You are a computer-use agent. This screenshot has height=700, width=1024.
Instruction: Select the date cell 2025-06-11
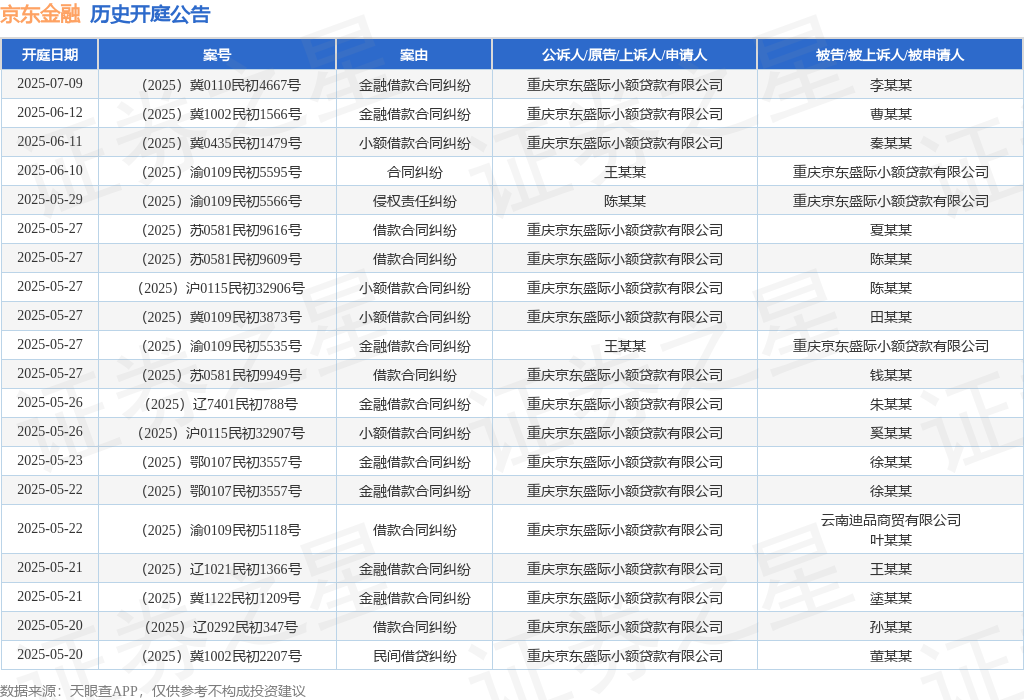(x=50, y=142)
